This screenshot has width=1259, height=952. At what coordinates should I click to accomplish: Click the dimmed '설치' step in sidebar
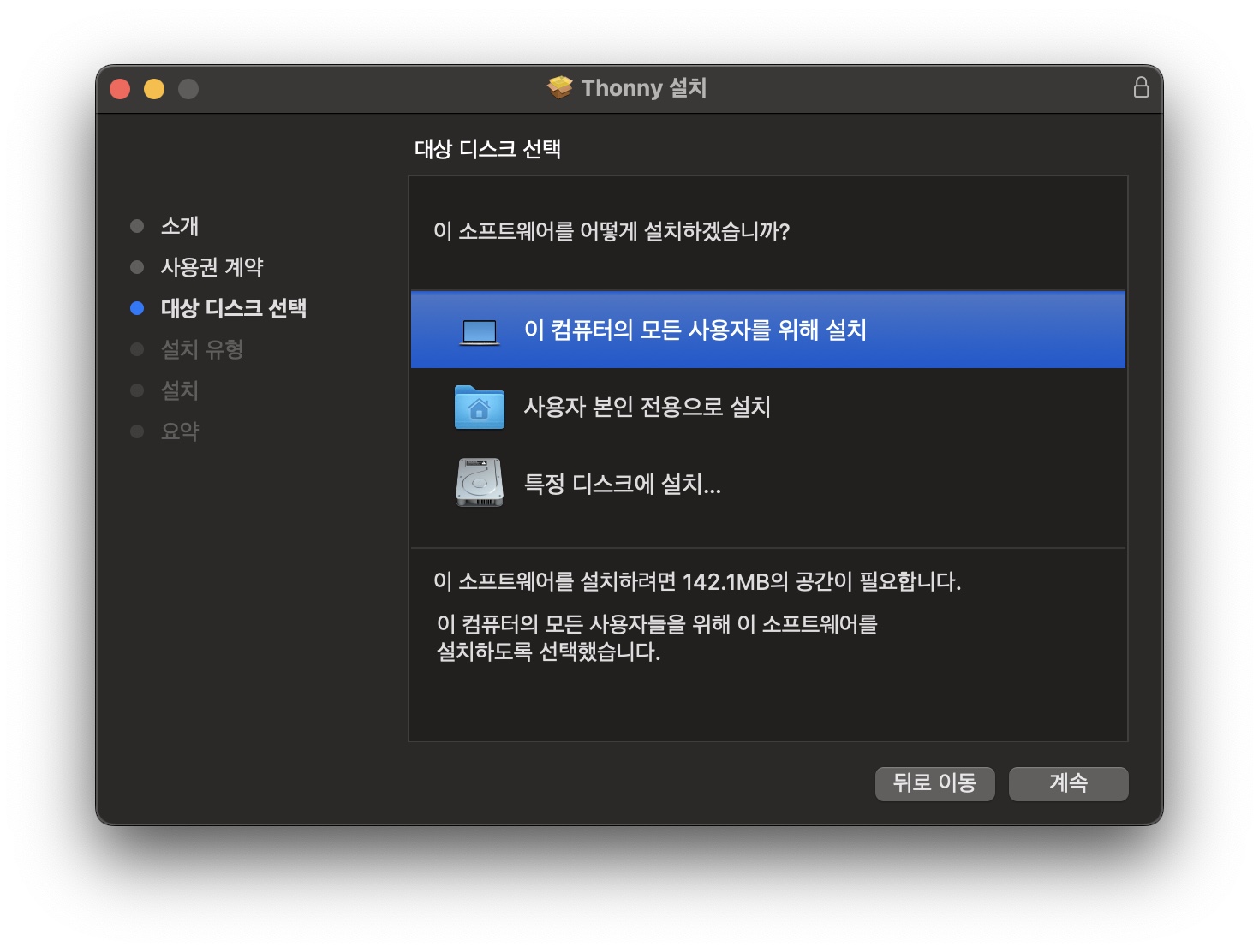[x=180, y=390]
